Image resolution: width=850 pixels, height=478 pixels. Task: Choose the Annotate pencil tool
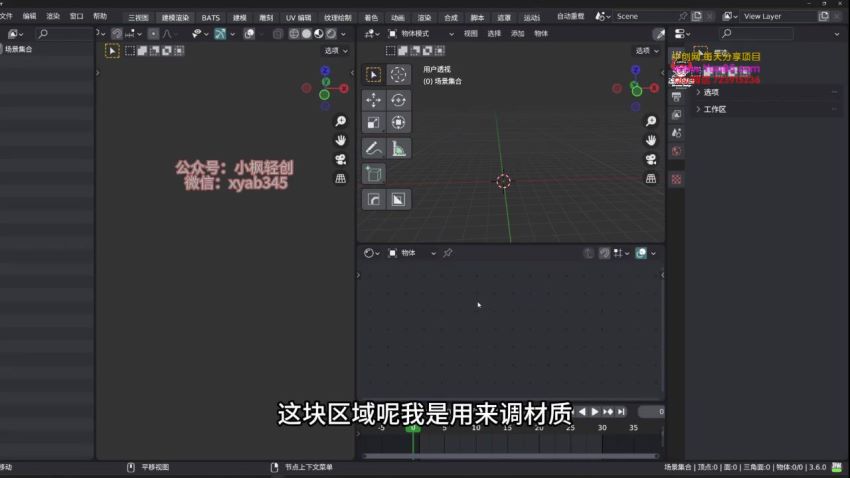(373, 149)
